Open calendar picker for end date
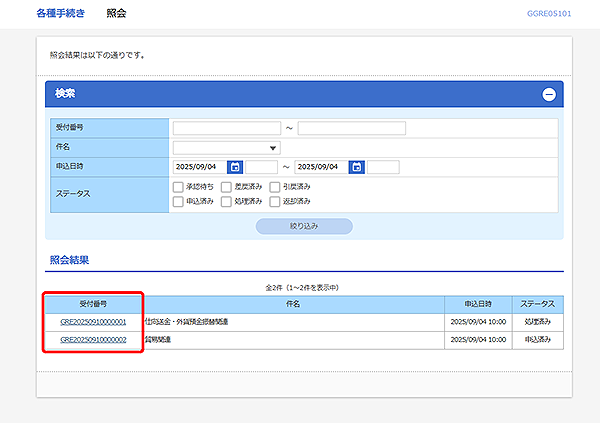Image resolution: width=600 pixels, height=423 pixels. coord(357,167)
